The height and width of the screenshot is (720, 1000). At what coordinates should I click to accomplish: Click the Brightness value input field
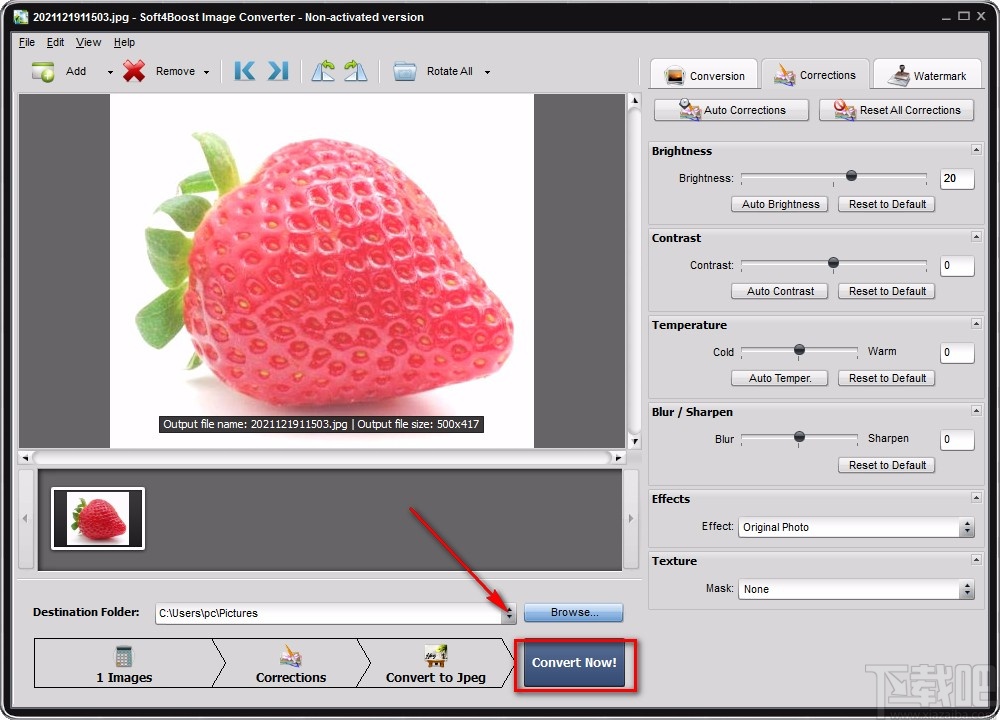[956, 179]
